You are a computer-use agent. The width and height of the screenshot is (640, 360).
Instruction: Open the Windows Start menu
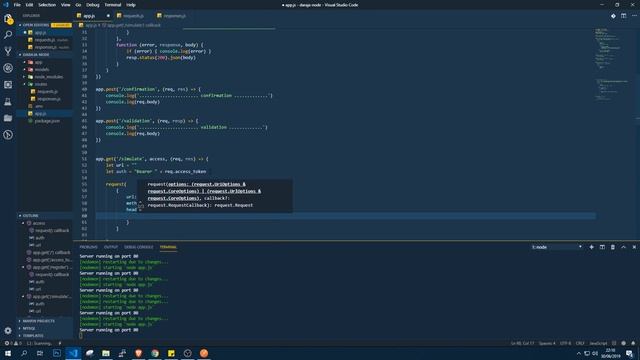pyautogui.click(x=8, y=353)
